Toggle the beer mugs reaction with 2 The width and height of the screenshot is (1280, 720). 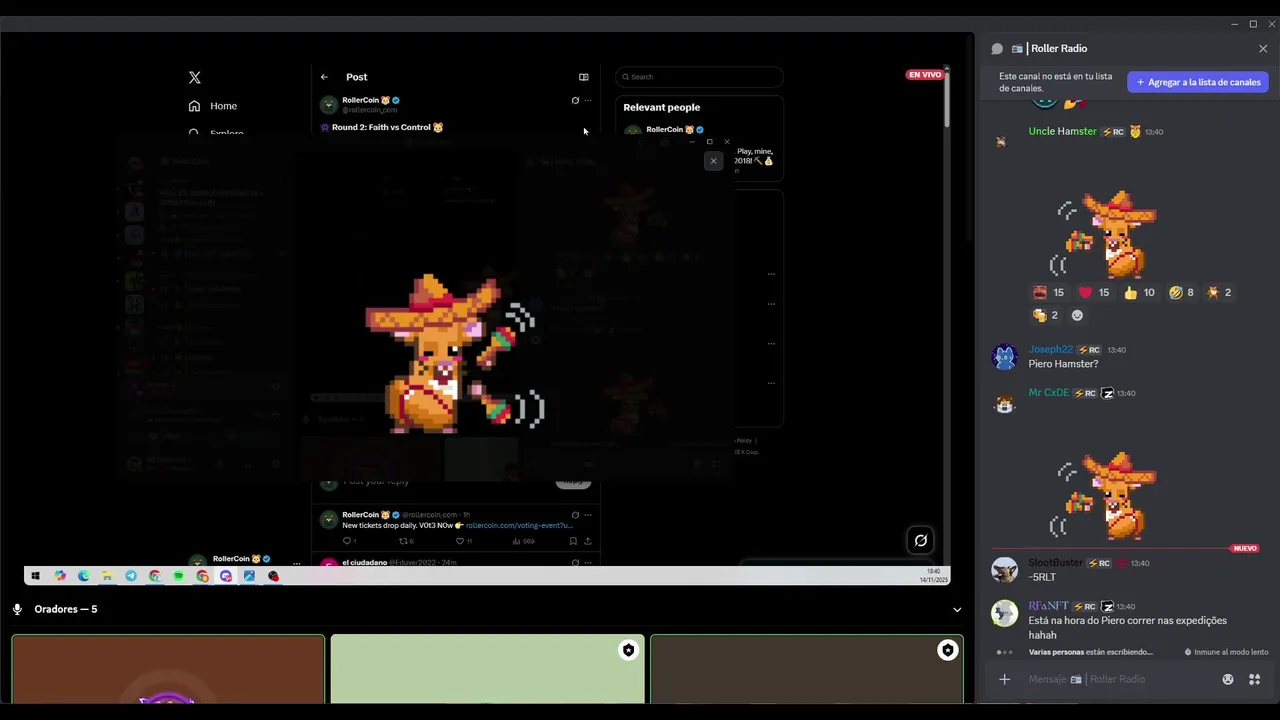pyautogui.click(x=1046, y=315)
